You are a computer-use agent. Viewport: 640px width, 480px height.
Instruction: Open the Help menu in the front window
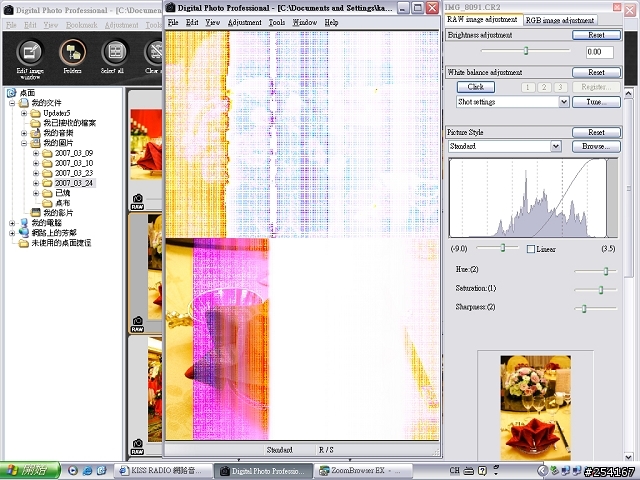click(x=331, y=22)
